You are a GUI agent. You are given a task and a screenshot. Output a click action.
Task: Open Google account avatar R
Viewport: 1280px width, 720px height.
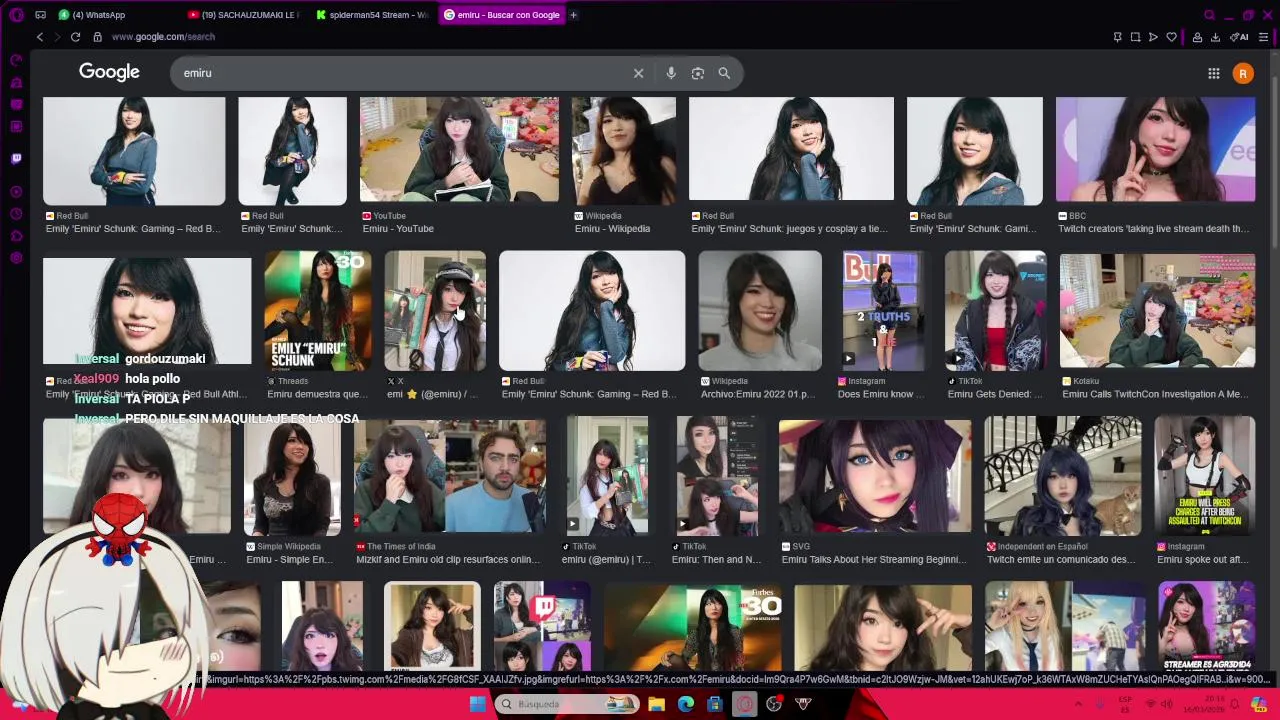pyautogui.click(x=1243, y=73)
